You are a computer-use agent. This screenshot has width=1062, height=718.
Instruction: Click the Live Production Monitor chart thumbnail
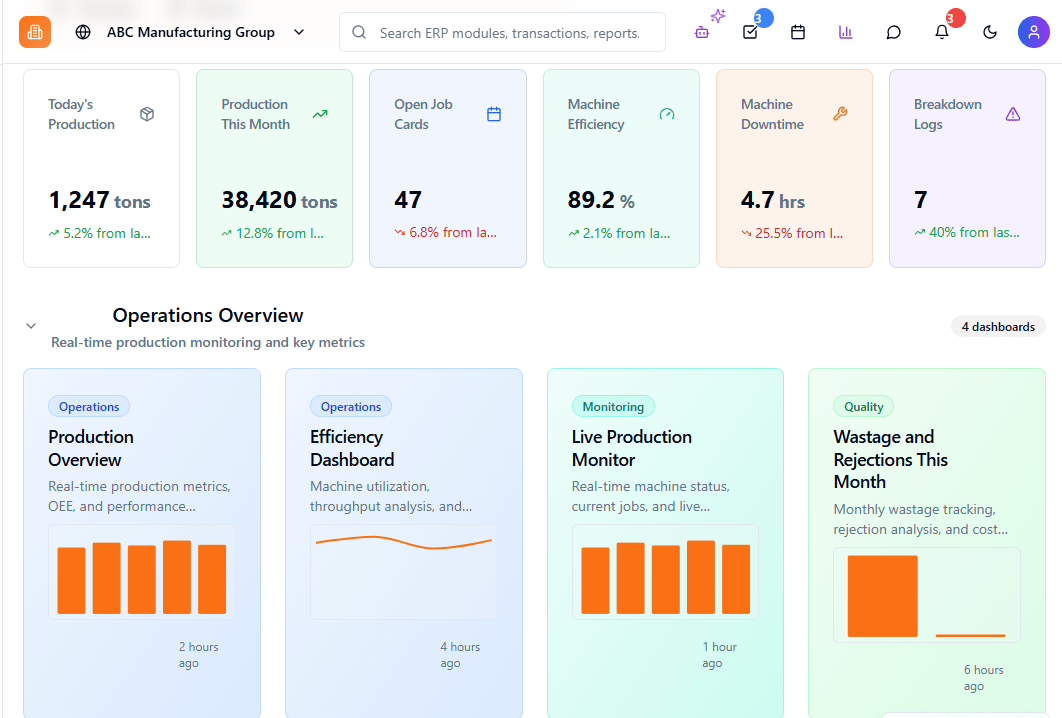point(665,572)
